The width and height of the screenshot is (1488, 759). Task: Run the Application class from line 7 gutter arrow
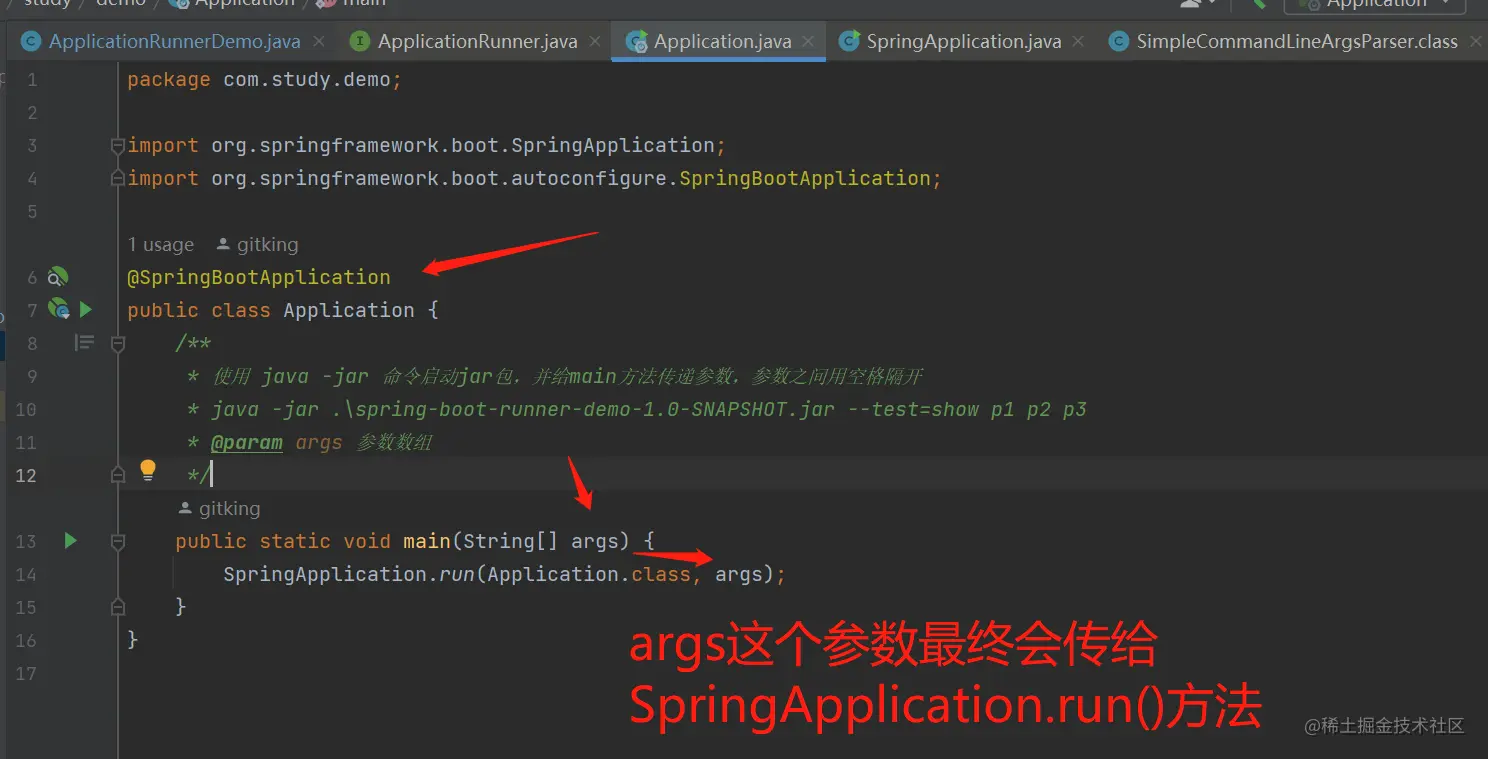86,310
